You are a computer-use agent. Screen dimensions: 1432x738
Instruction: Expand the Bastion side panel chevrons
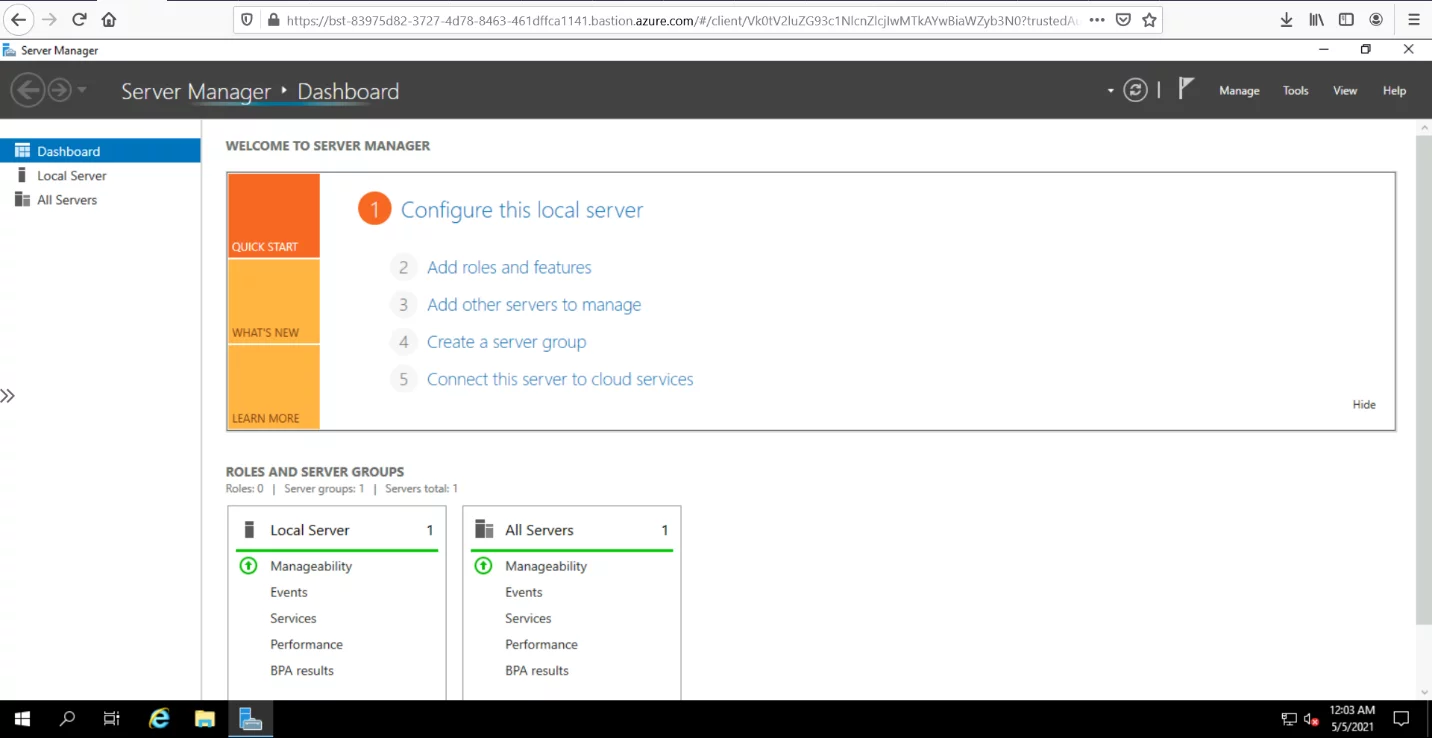(8, 396)
